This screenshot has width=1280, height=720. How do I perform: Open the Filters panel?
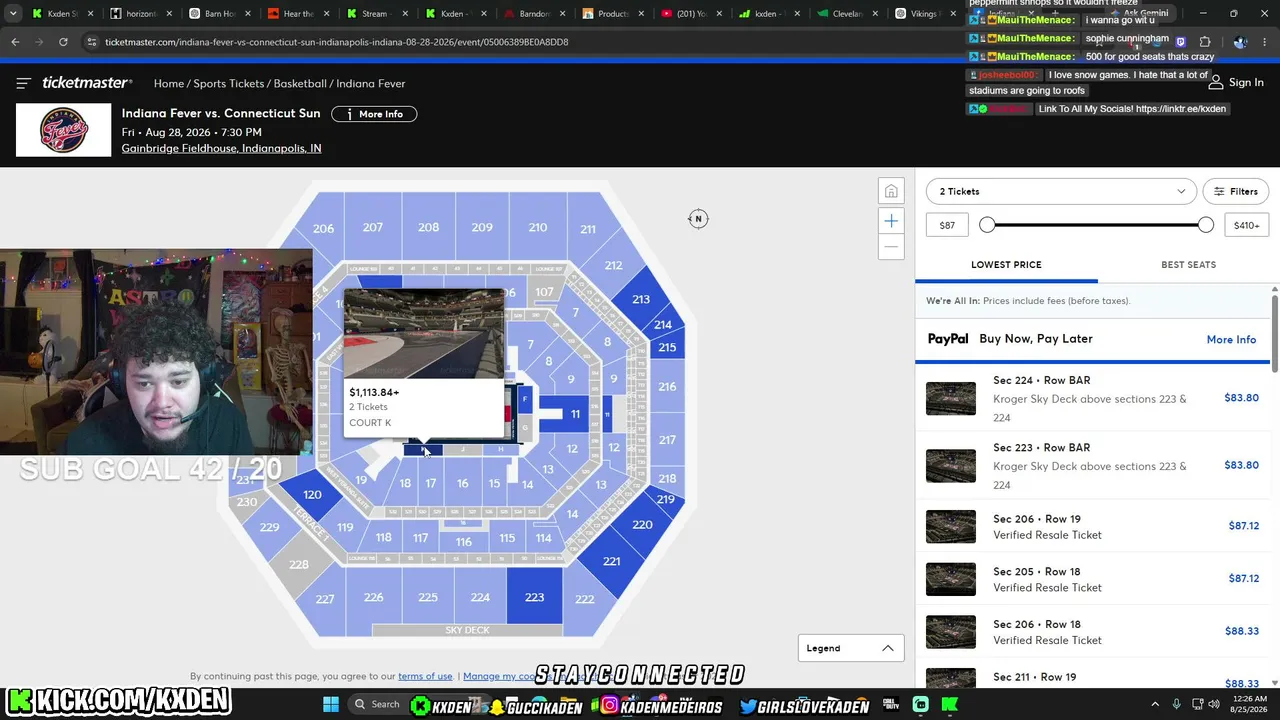[1235, 191]
